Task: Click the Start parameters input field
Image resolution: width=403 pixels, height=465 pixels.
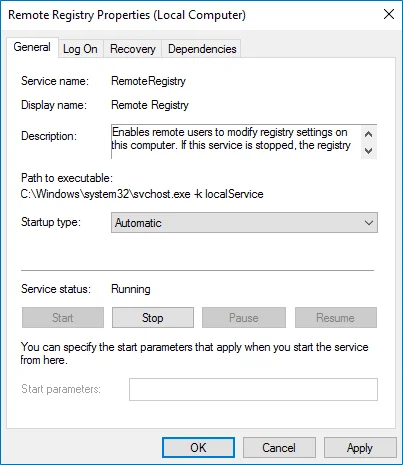Action: tap(253, 389)
